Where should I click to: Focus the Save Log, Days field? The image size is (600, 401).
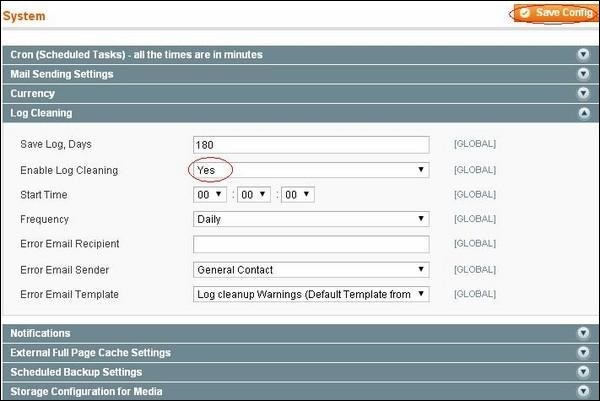311,145
